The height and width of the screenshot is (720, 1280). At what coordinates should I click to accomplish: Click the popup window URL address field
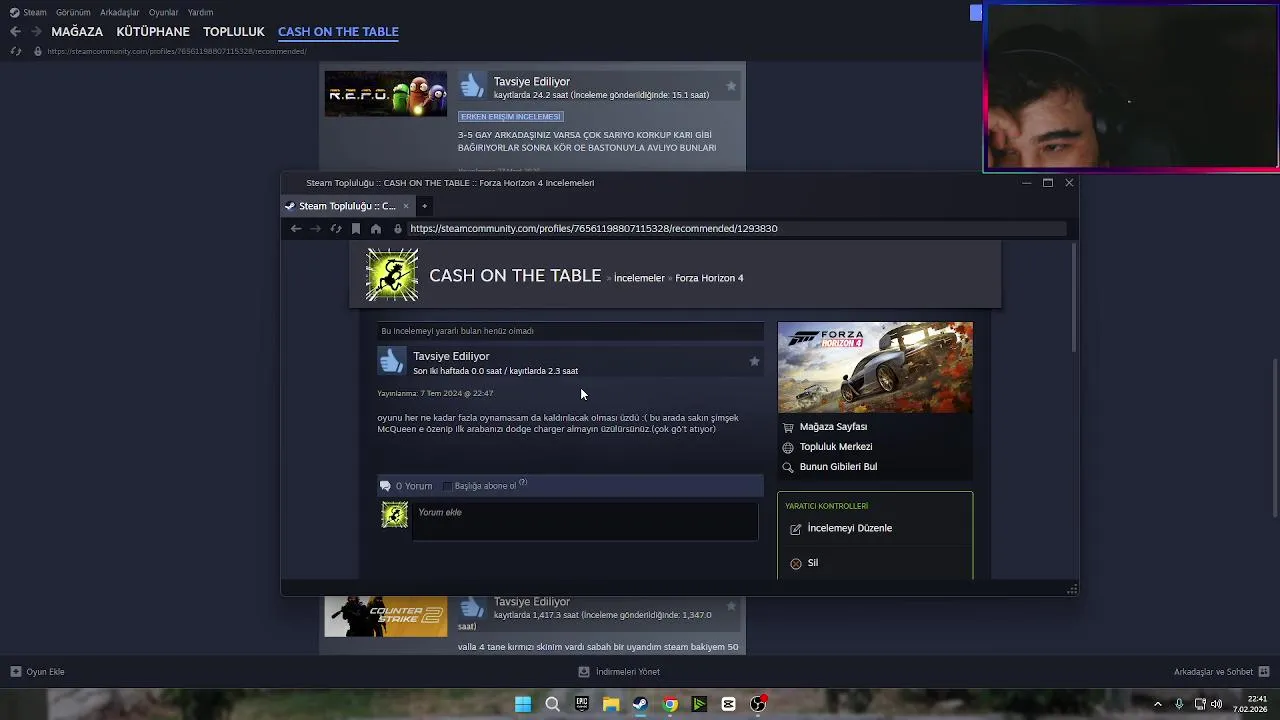[735, 229]
